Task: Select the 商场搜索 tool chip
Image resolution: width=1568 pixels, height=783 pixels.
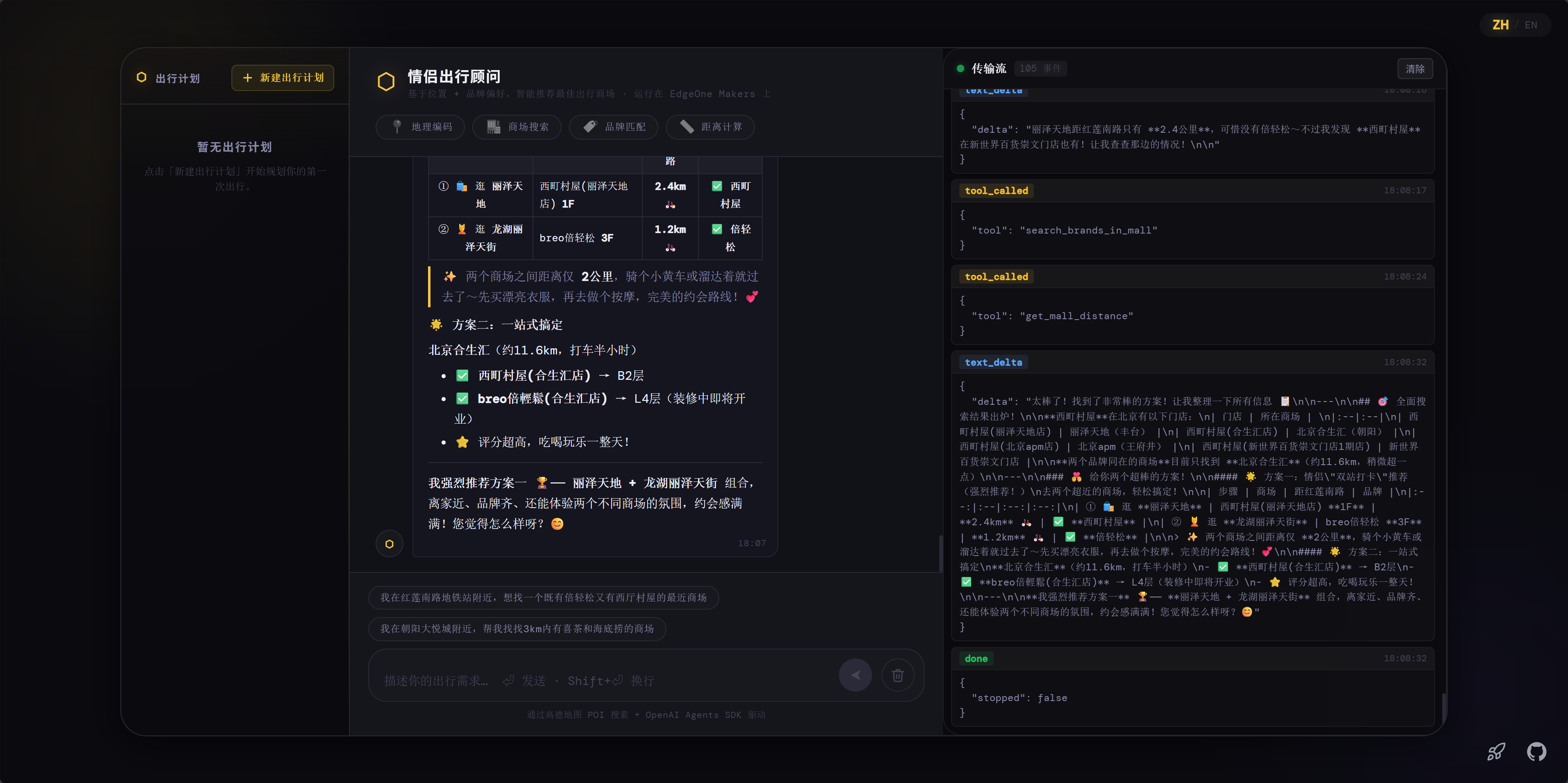Action: tap(517, 127)
